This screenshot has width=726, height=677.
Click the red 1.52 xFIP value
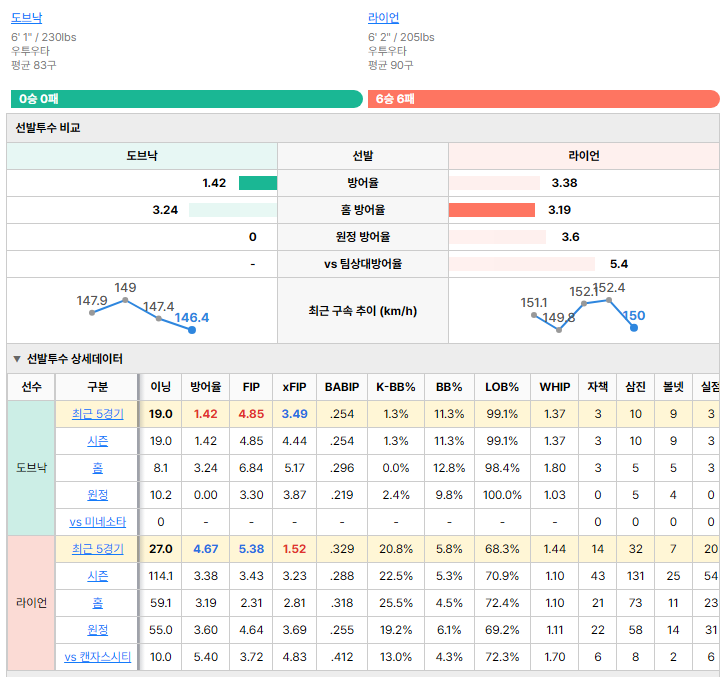coord(294,549)
